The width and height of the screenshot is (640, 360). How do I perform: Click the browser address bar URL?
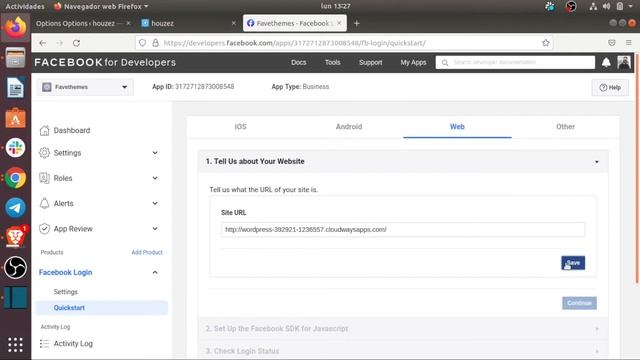click(294, 43)
